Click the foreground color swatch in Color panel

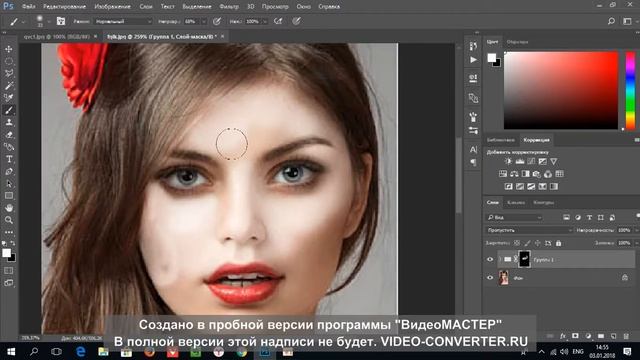pos(492,58)
